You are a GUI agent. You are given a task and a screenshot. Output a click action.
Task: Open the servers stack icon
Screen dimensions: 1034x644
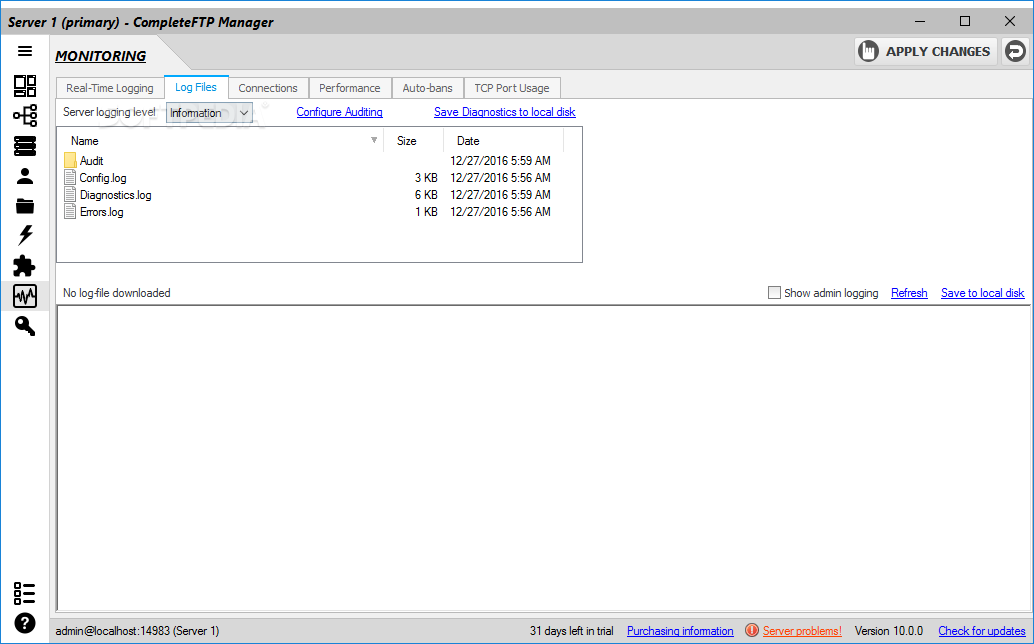click(x=25, y=146)
